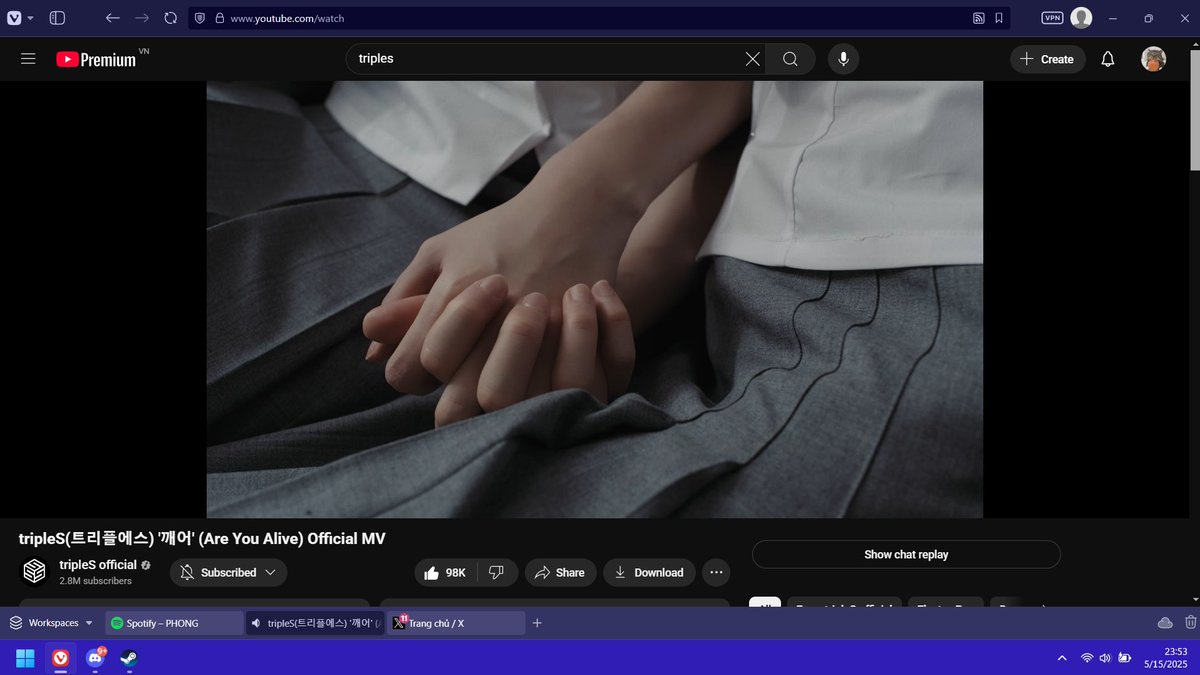
Task: Open the volume speaker tray icon
Action: tap(1105, 658)
